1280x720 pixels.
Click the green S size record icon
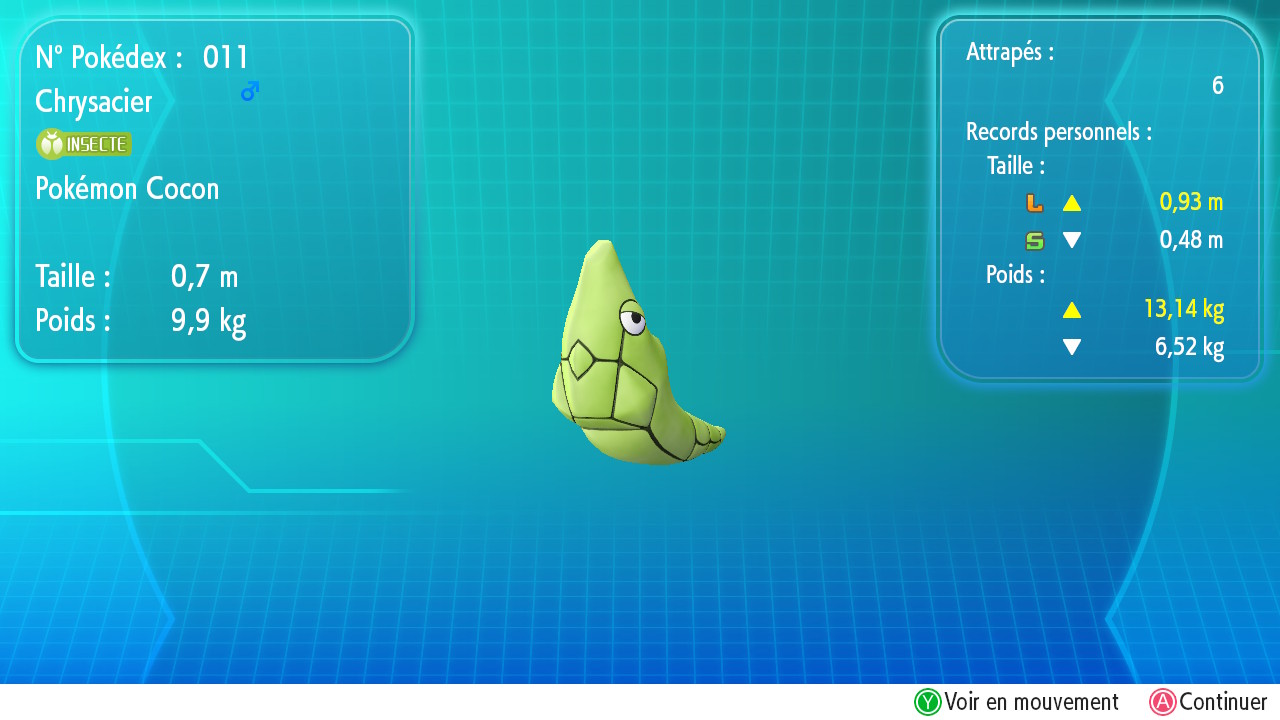(1034, 241)
